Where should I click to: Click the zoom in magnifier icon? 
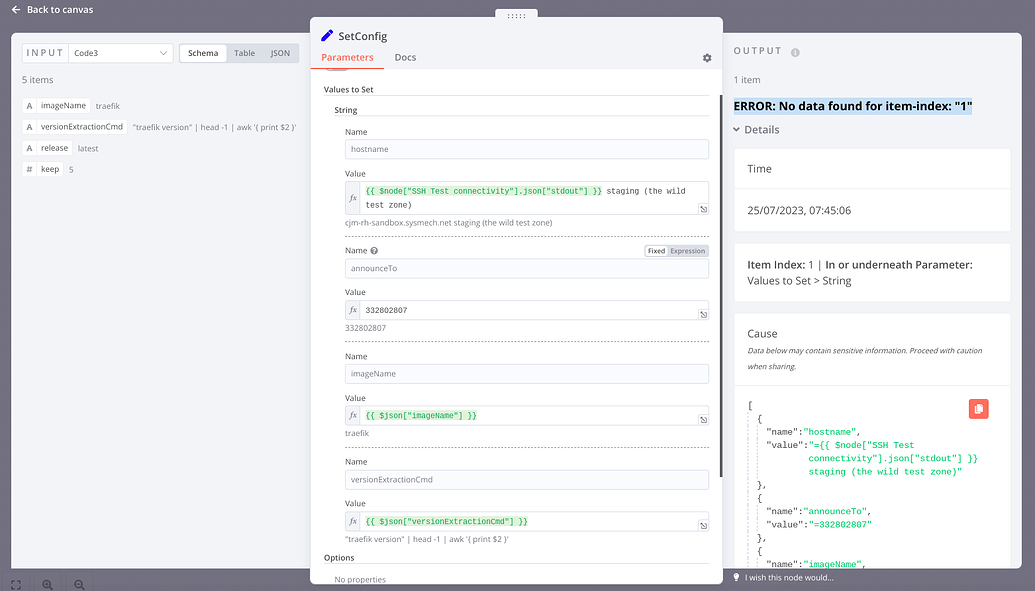pyautogui.click(x=47, y=584)
